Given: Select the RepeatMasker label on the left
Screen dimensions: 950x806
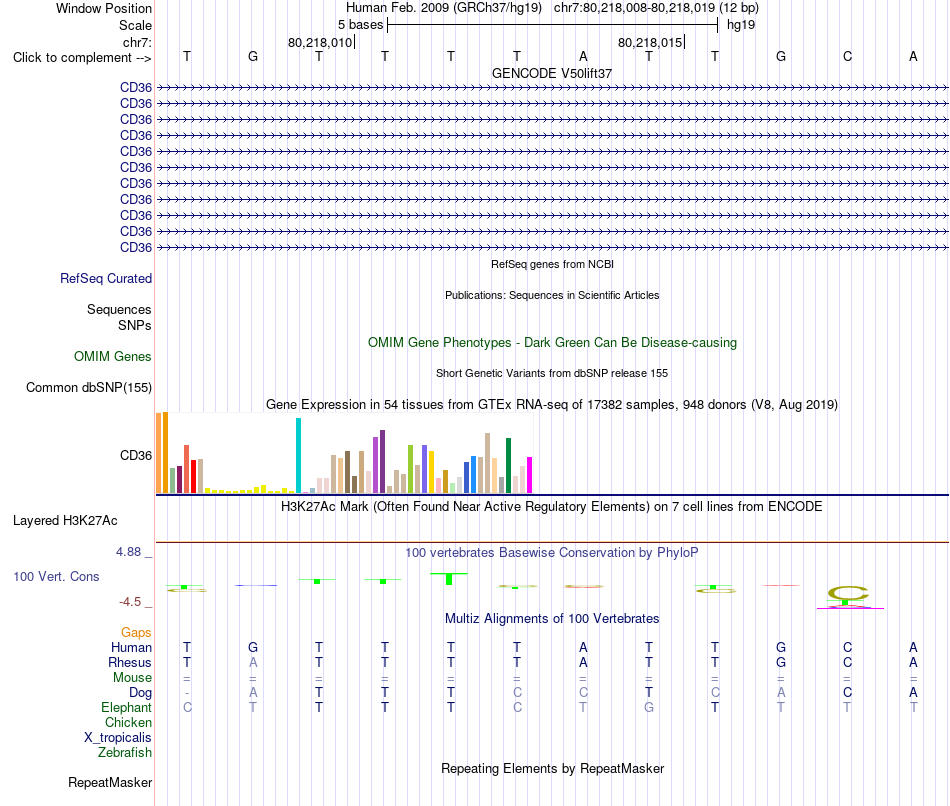Looking at the screenshot, I should (x=110, y=782).
